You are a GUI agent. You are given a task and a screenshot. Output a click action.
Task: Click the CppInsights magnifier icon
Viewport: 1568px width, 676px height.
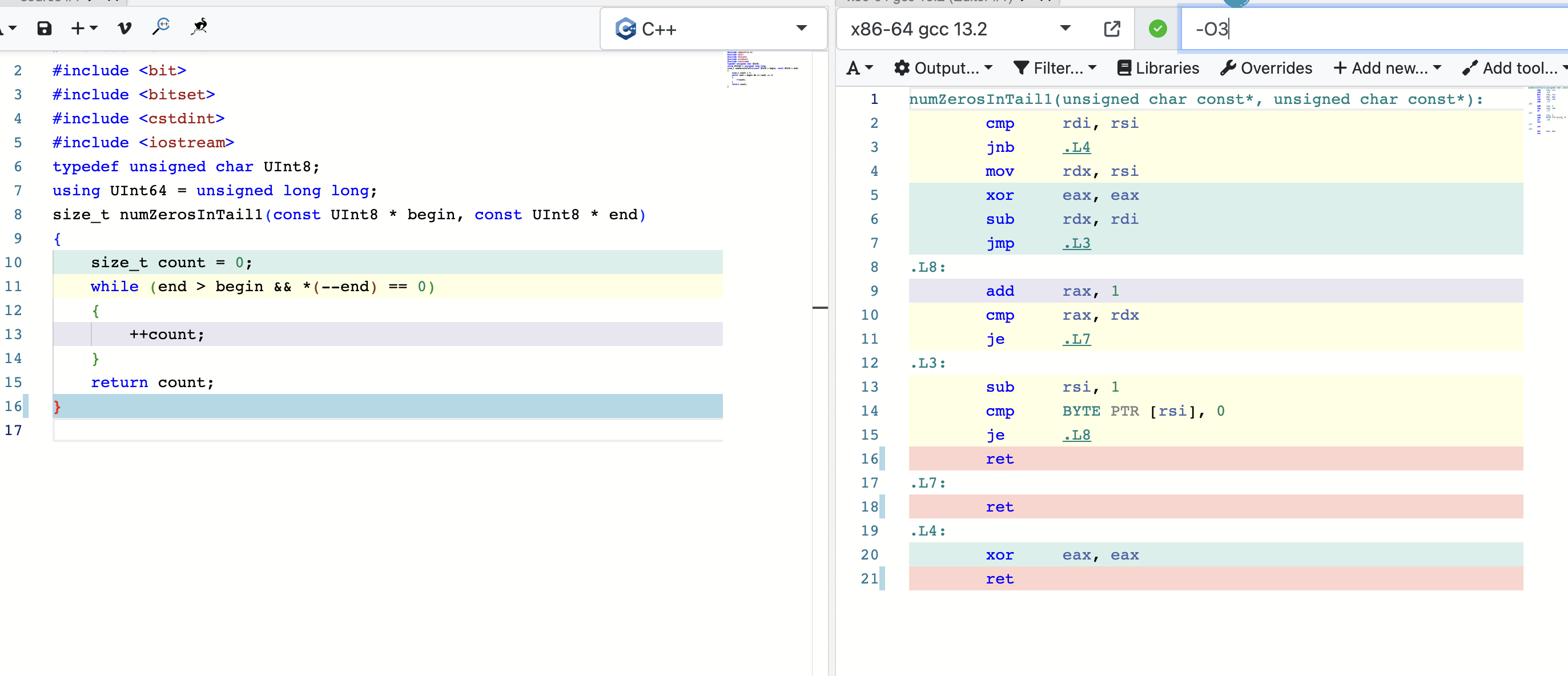coord(161,27)
